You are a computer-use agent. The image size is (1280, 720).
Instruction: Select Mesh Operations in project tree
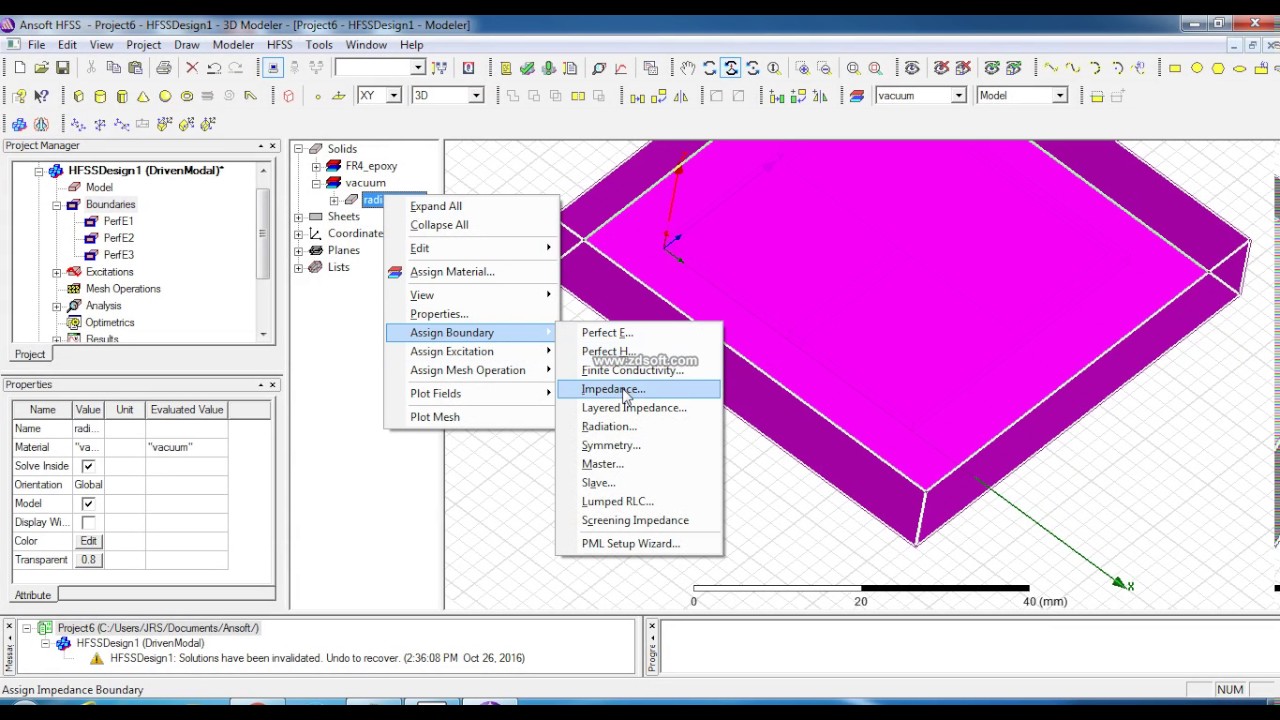click(x=123, y=289)
